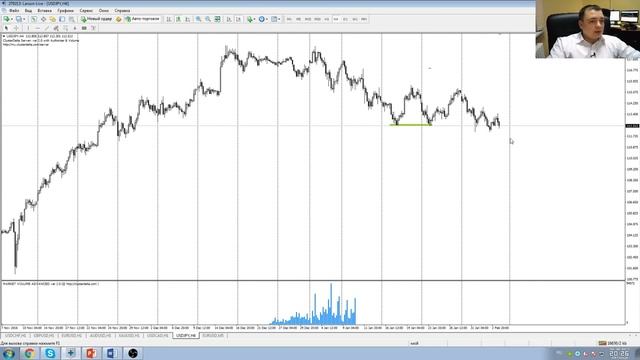Viewport: 640px width, 360px height.
Task: Open the Strategy Tester icon
Action: pos(72,19)
